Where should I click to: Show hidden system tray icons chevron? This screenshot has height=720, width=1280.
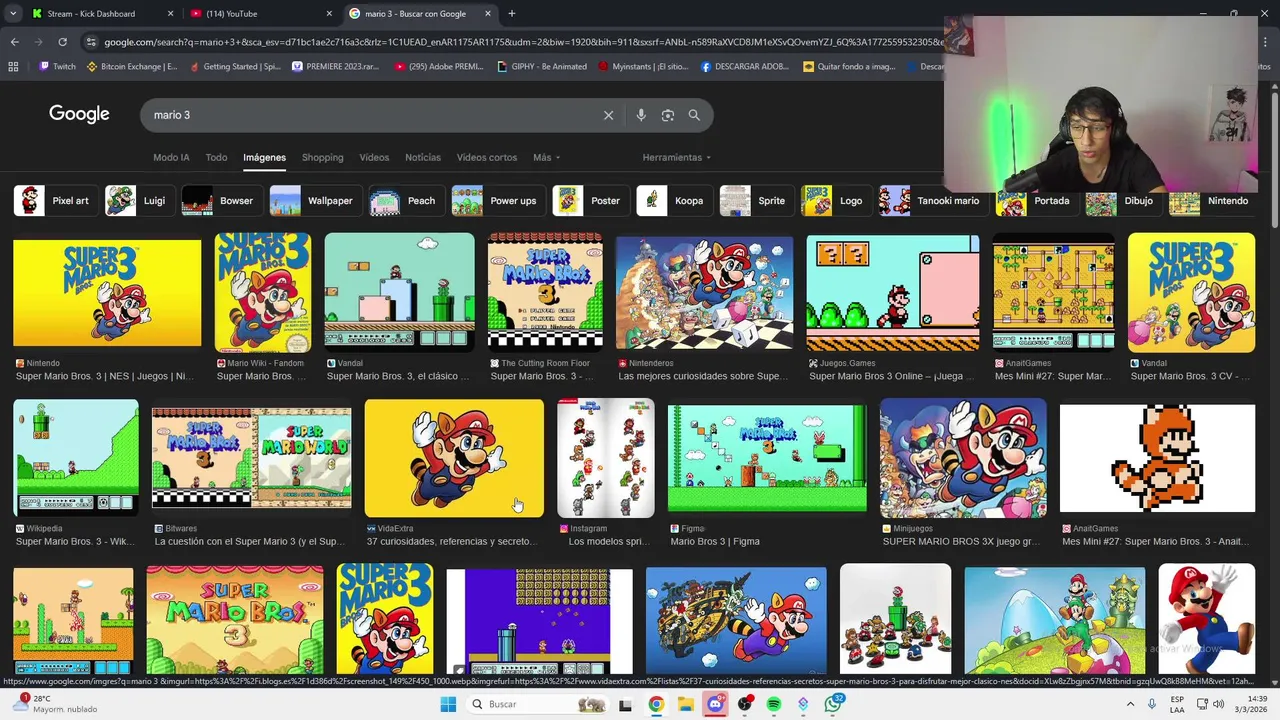click(x=1130, y=704)
